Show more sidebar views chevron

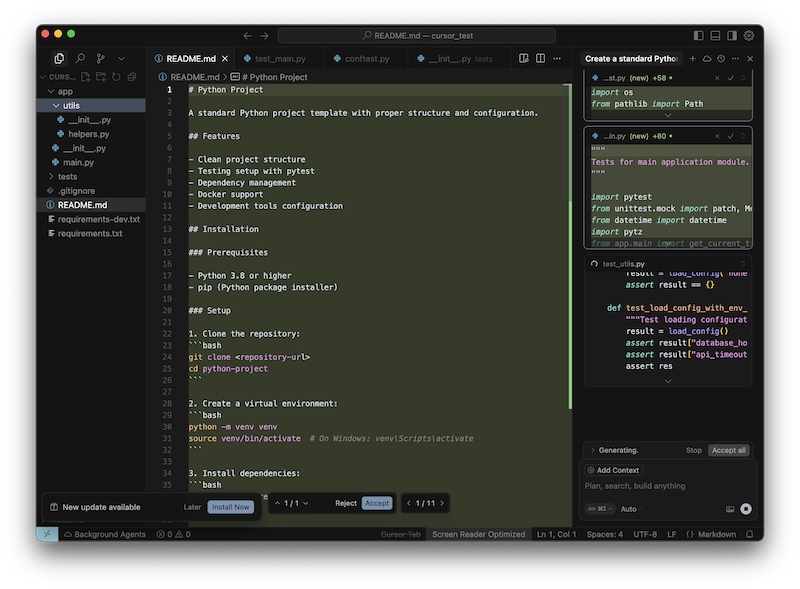coord(121,59)
